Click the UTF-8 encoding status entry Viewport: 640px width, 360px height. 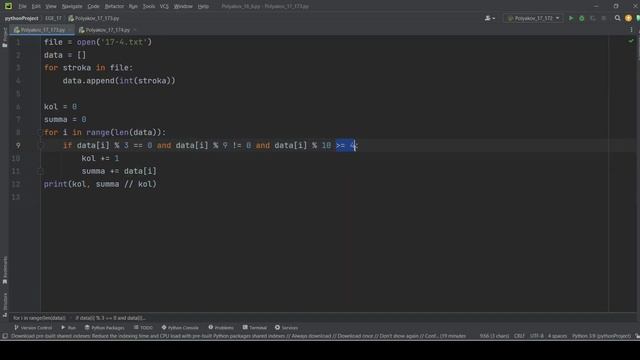click(536, 336)
